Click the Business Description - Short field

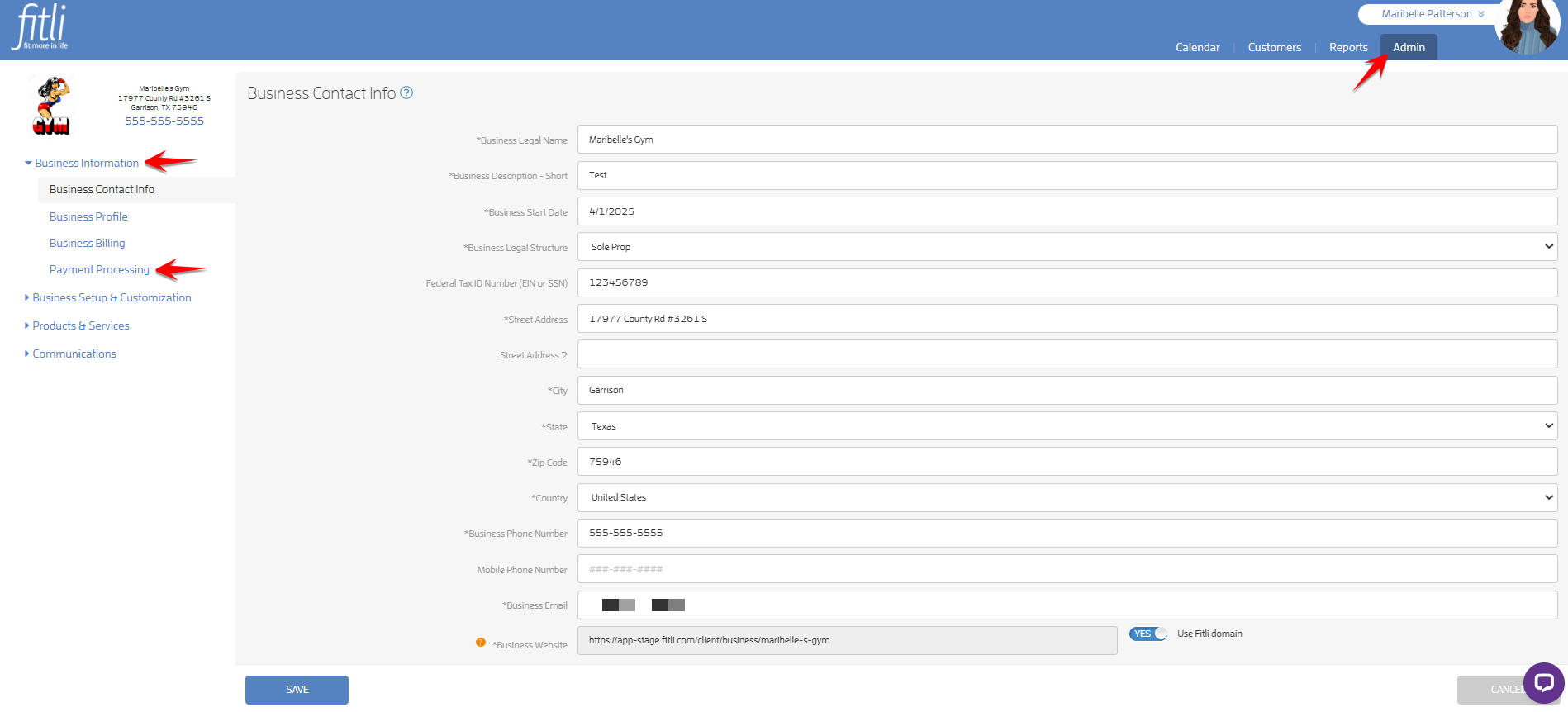point(1067,175)
